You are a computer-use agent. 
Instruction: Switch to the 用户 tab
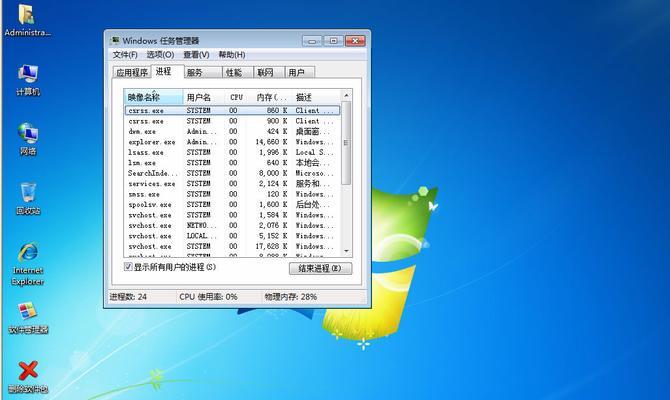(x=300, y=73)
